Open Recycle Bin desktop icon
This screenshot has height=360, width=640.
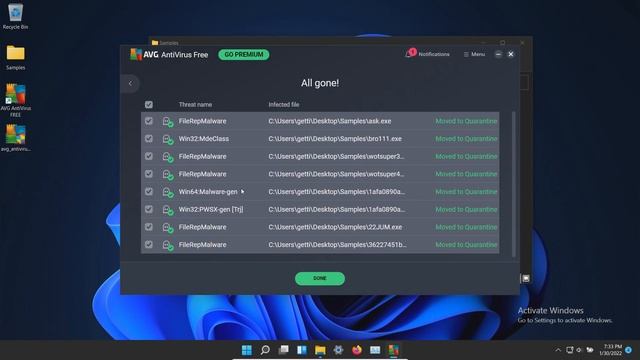(16, 16)
